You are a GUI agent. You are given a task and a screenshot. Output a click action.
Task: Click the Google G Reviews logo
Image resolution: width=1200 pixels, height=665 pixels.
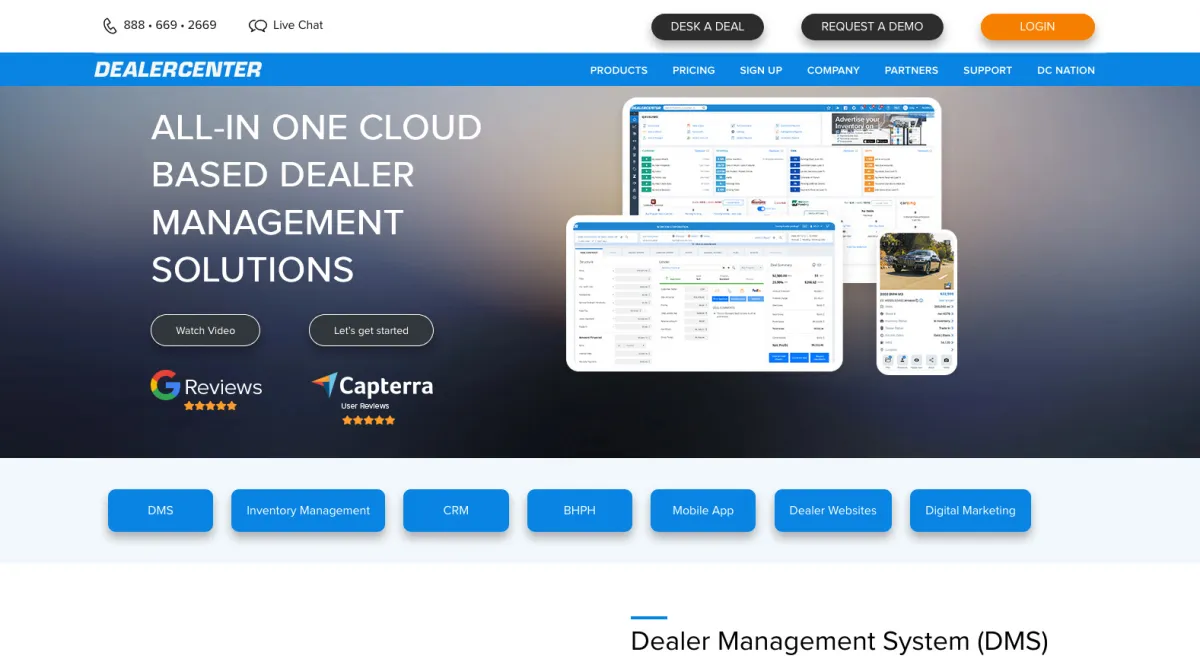(206, 386)
